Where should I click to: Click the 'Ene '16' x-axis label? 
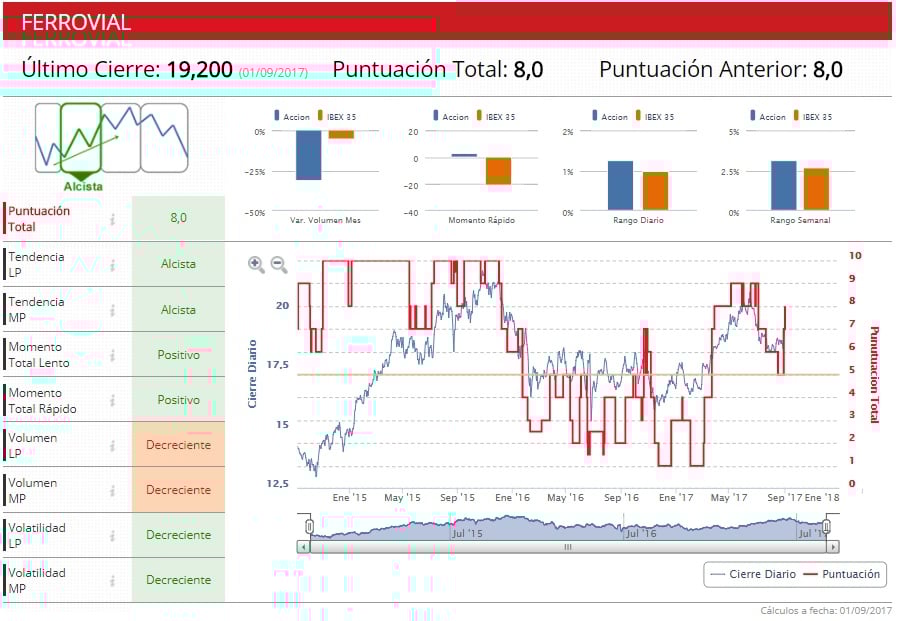coord(512,497)
